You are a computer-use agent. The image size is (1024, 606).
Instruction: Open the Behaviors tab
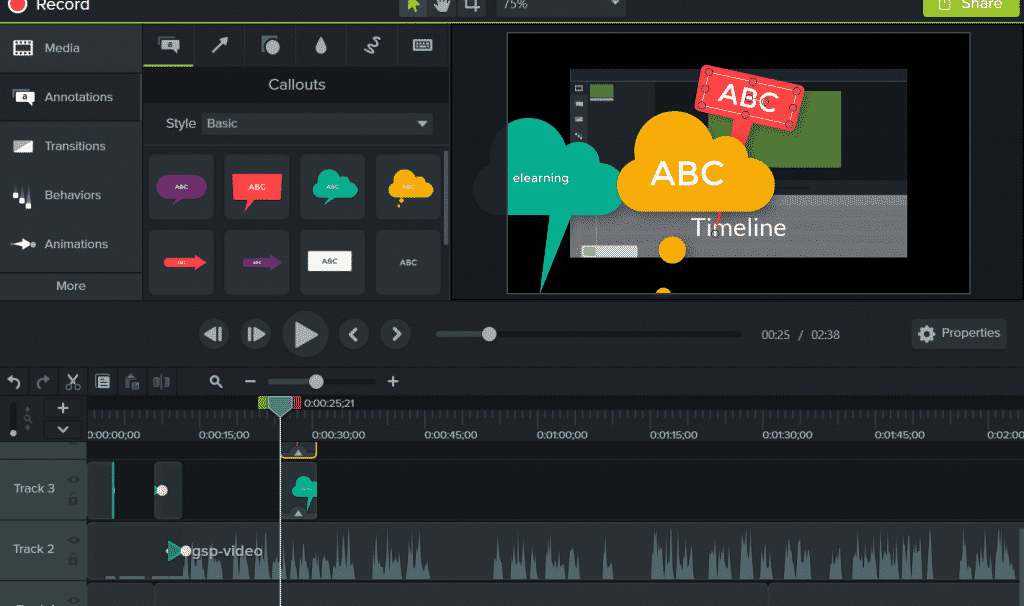click(71, 195)
